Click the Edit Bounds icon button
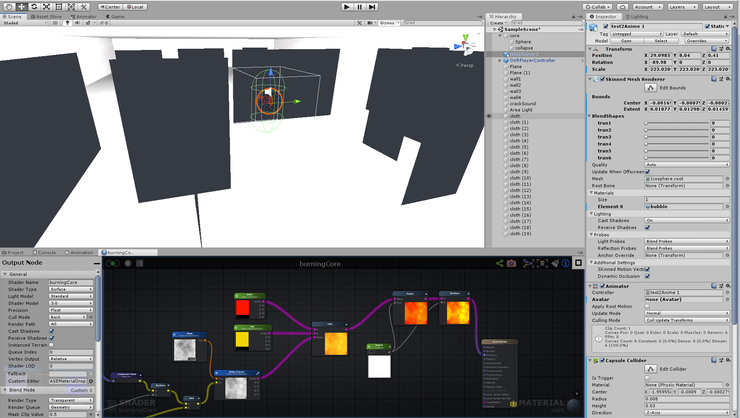Screen dimensions: 740x418 [650, 88]
